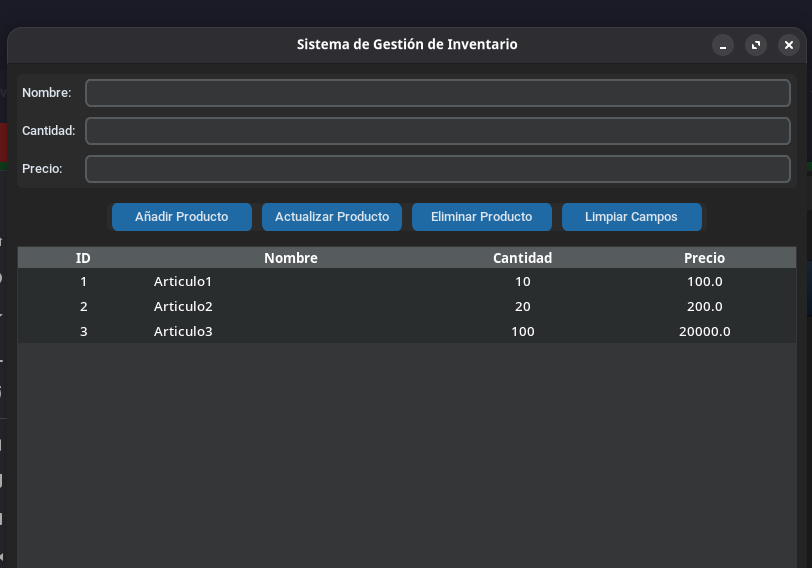Click Limpiar Campos to clear the form
This screenshot has width=812, height=568.
click(x=631, y=217)
